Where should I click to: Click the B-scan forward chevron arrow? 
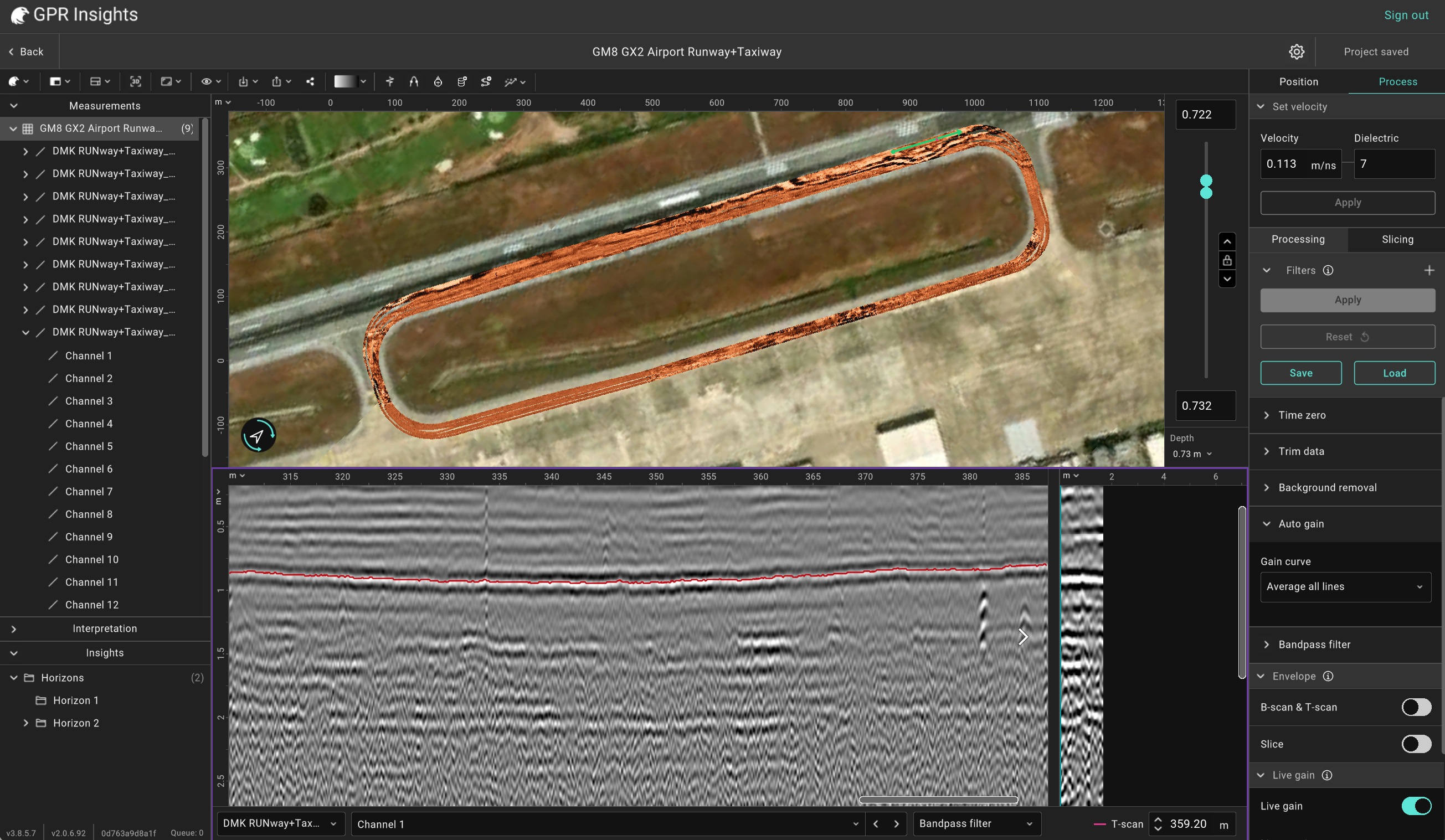click(x=1023, y=636)
